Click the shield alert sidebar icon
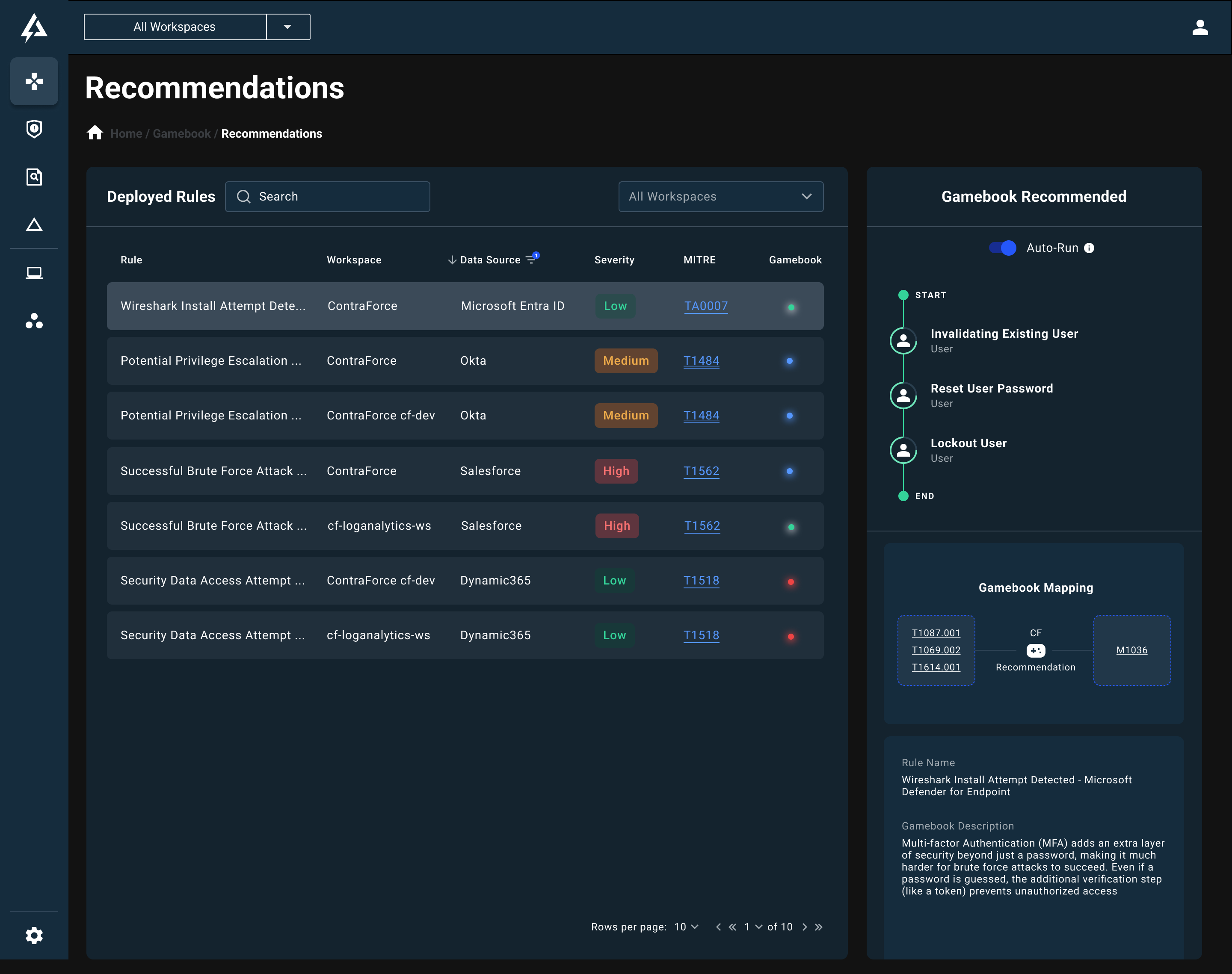Screen dimensions: 1232x974 (x=34, y=129)
